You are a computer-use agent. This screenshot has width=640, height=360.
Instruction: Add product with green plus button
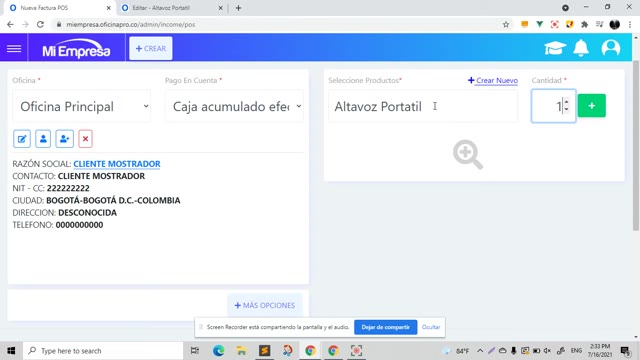click(x=591, y=106)
